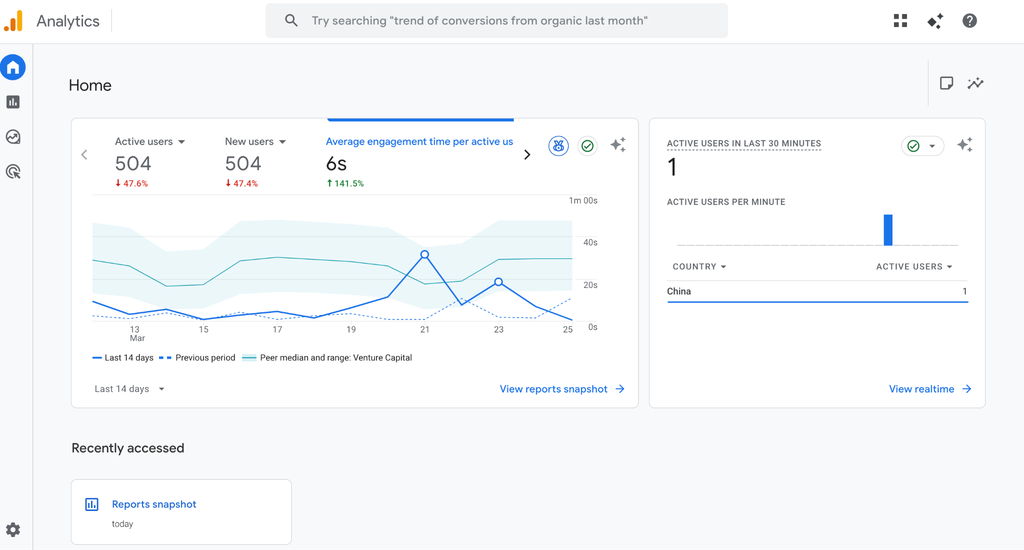Screen dimensions: 1024x550
Task: Open the Last 14 days date range dropdown
Action: pyautogui.click(x=129, y=389)
